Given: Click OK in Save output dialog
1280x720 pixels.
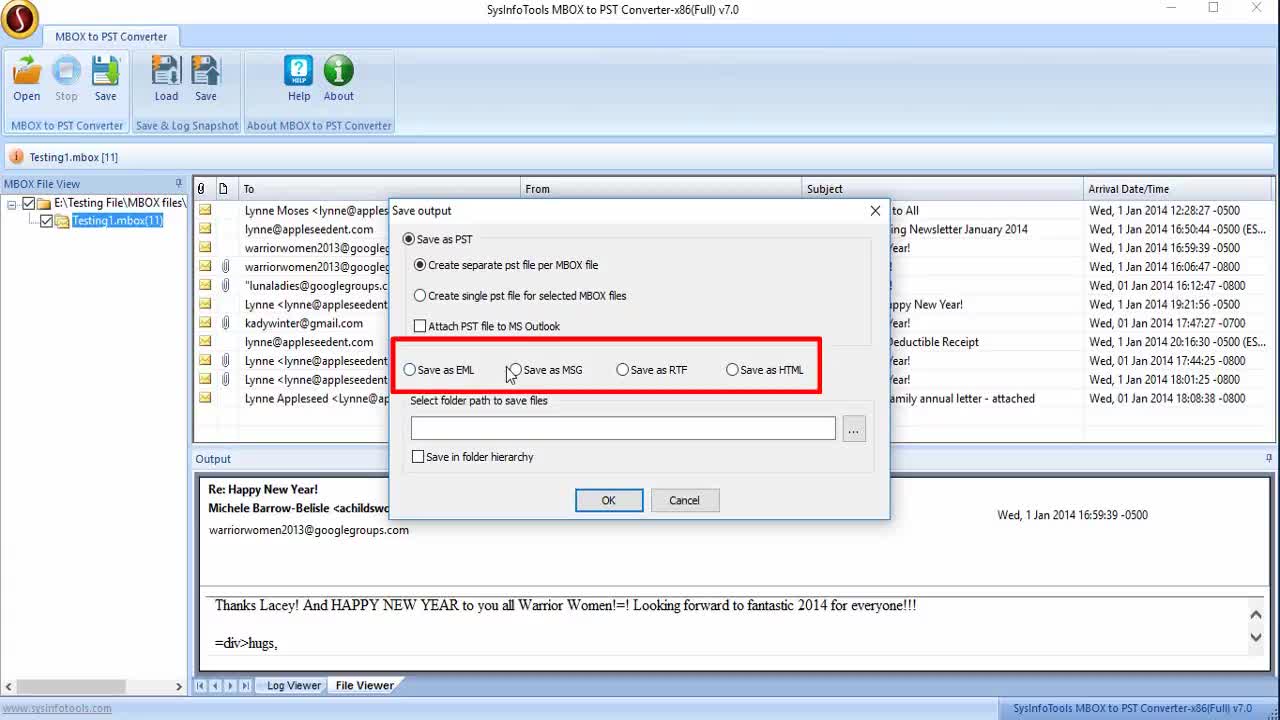Looking at the screenshot, I should click(x=609, y=500).
